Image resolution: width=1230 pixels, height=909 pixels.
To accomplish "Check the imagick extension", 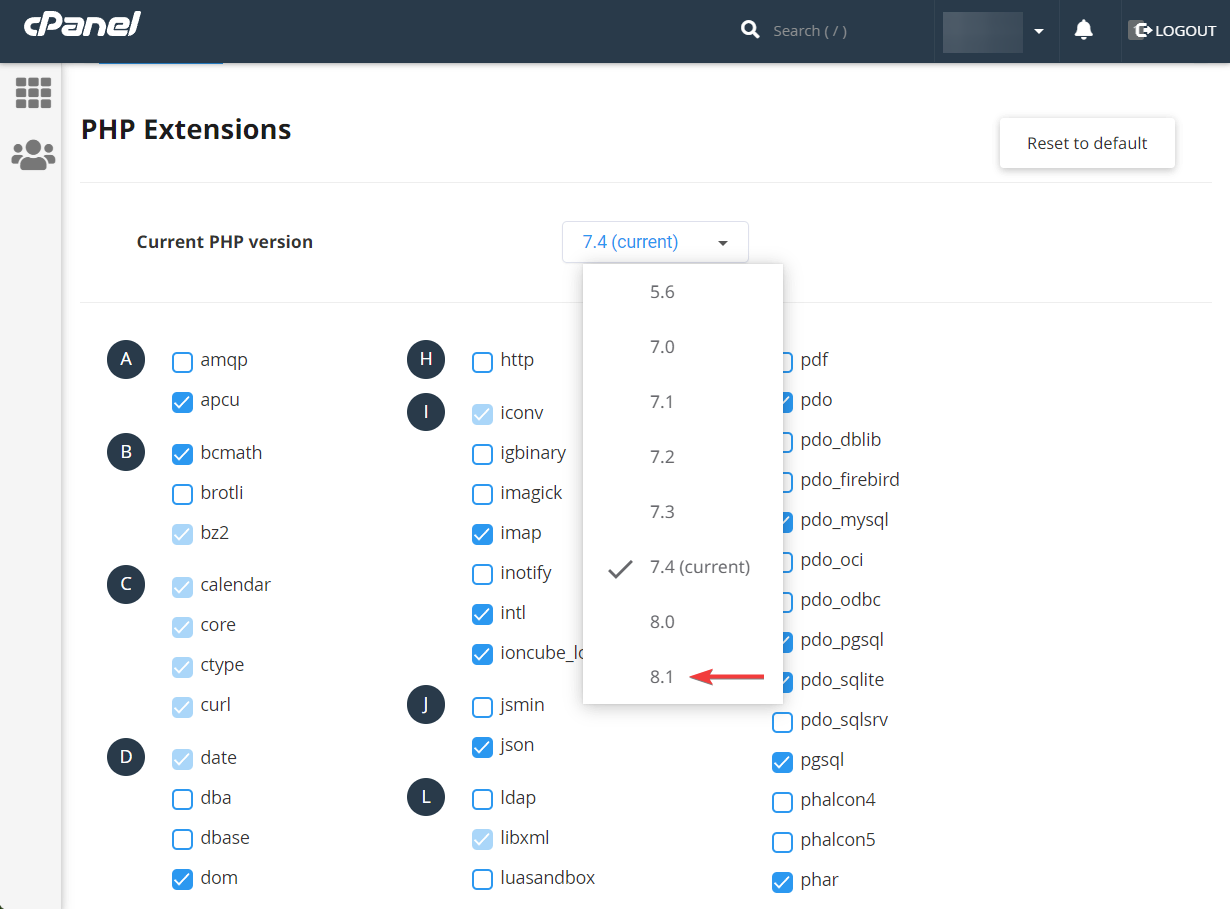I will (x=482, y=495).
